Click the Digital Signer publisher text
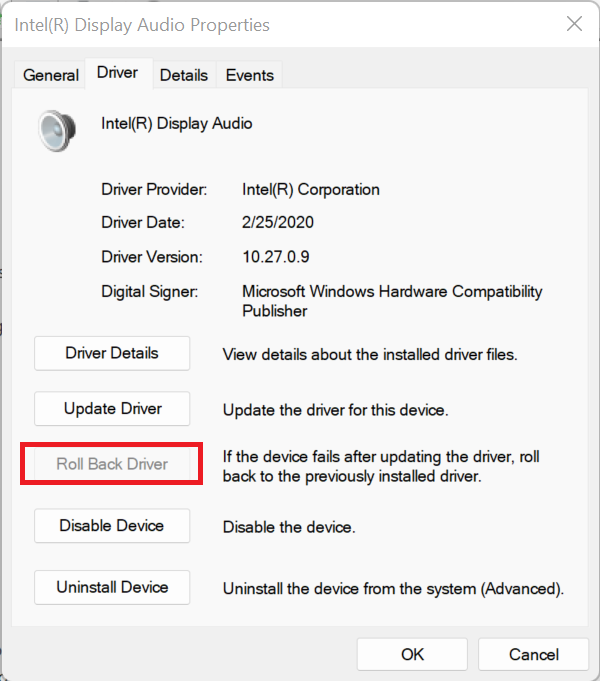 pos(392,301)
